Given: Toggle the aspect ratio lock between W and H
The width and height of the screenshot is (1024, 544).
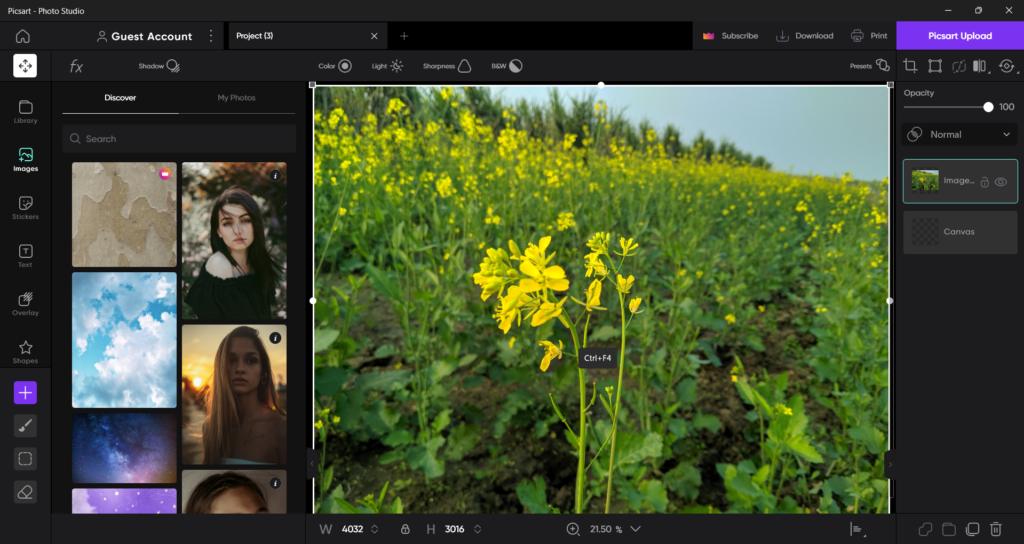Looking at the screenshot, I should point(405,529).
